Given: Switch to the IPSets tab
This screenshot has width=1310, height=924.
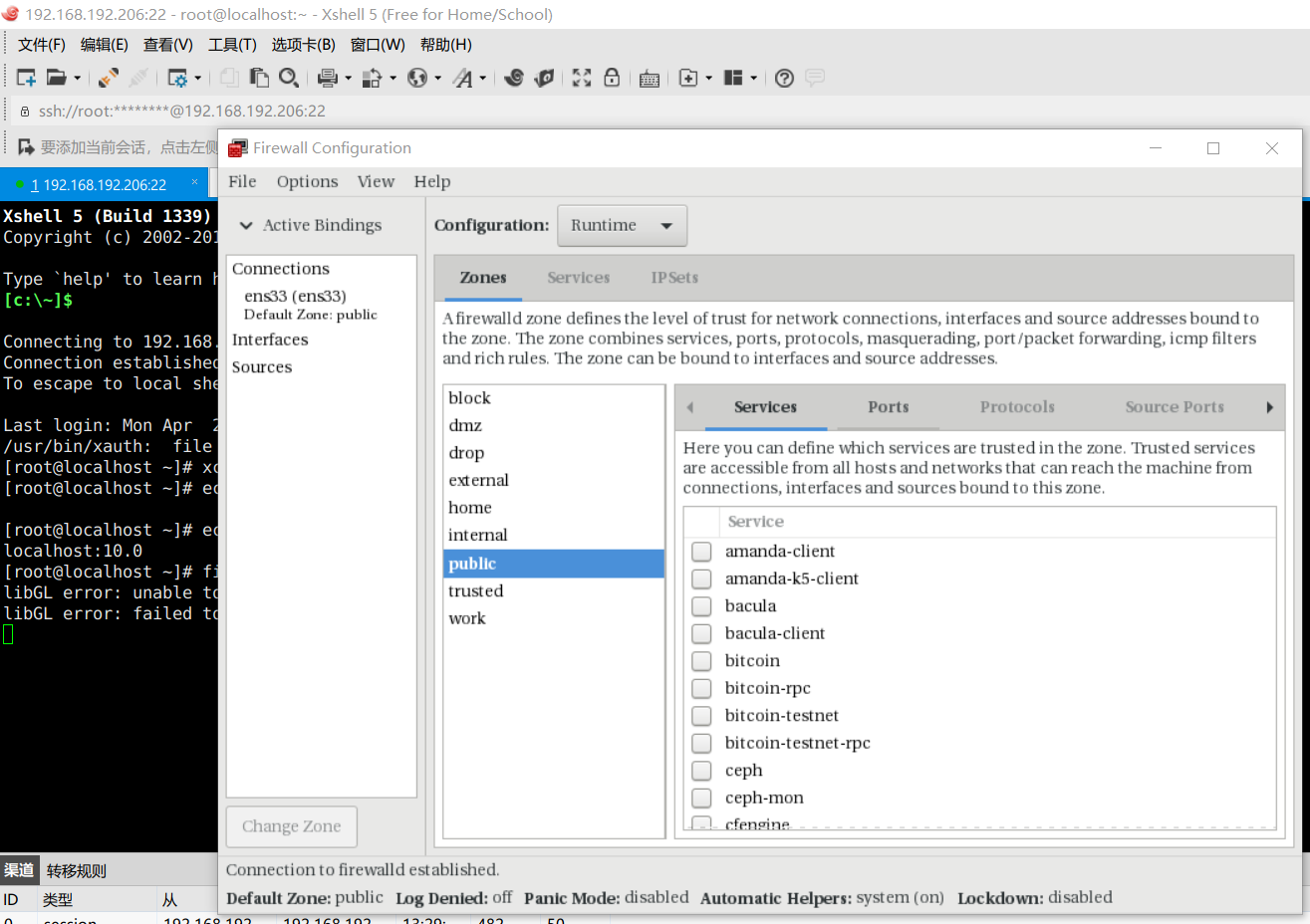Looking at the screenshot, I should click(x=674, y=278).
